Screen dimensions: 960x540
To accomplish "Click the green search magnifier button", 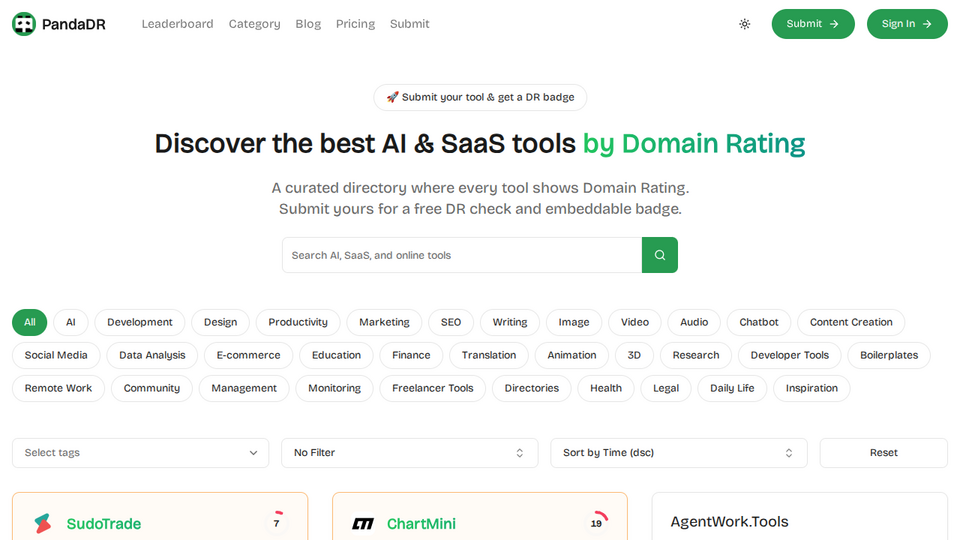I will [x=659, y=255].
